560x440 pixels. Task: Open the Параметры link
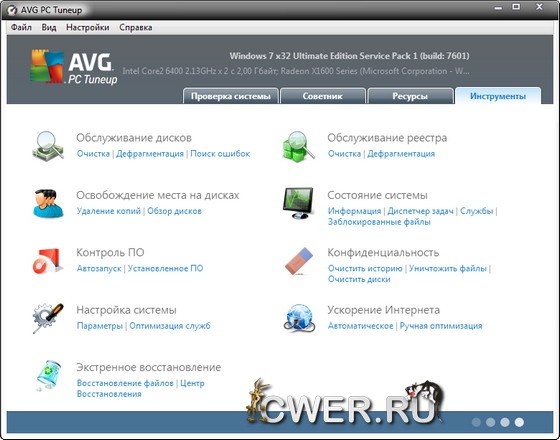(x=100, y=326)
